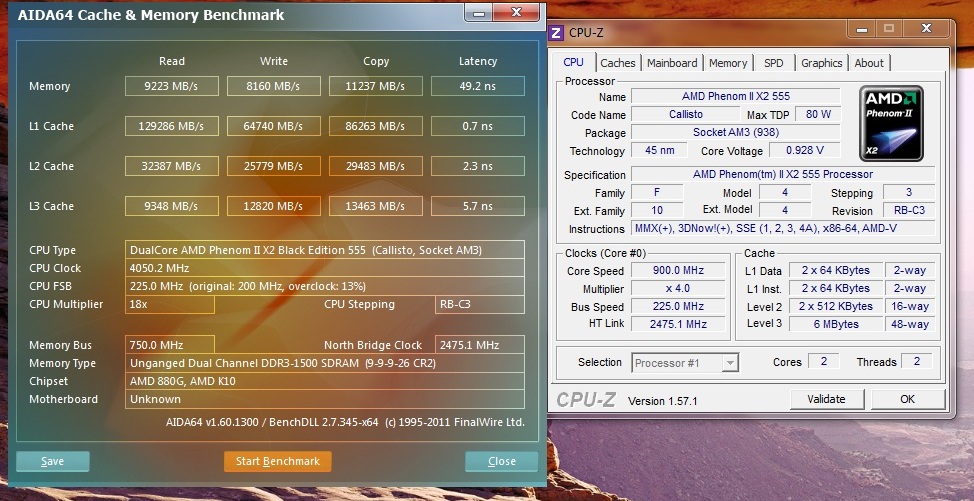Click the Technology value 45 nm
This screenshot has height=501, width=974.
coord(660,150)
